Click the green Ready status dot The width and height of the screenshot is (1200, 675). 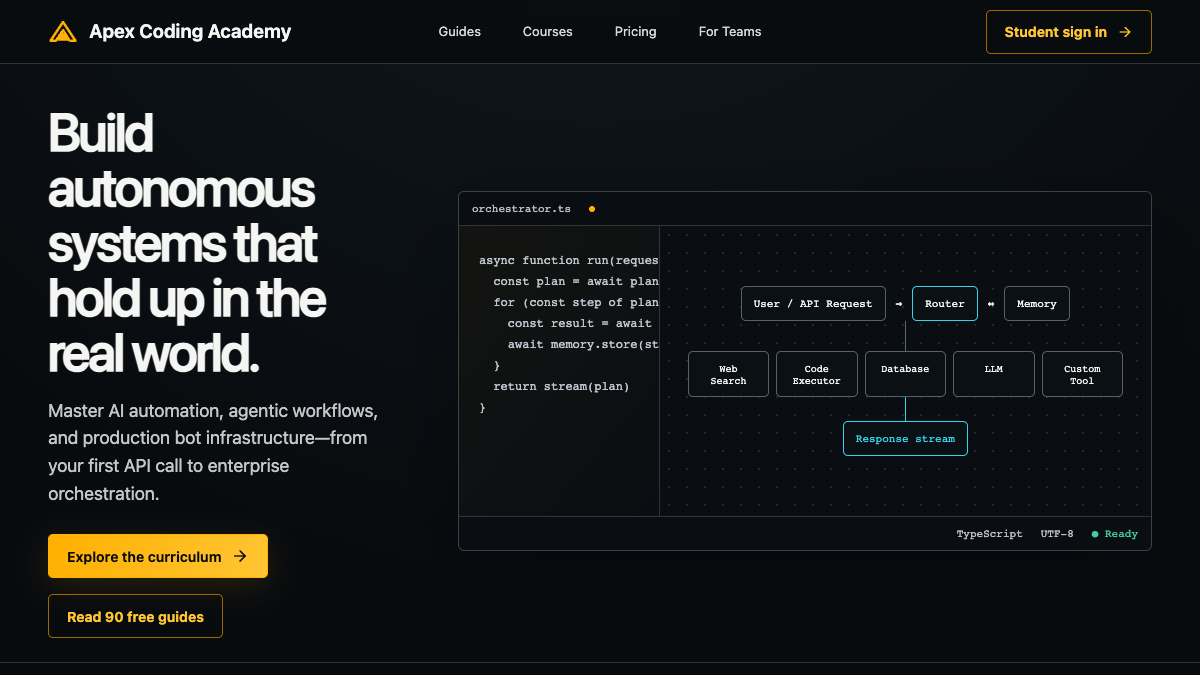click(x=1095, y=534)
